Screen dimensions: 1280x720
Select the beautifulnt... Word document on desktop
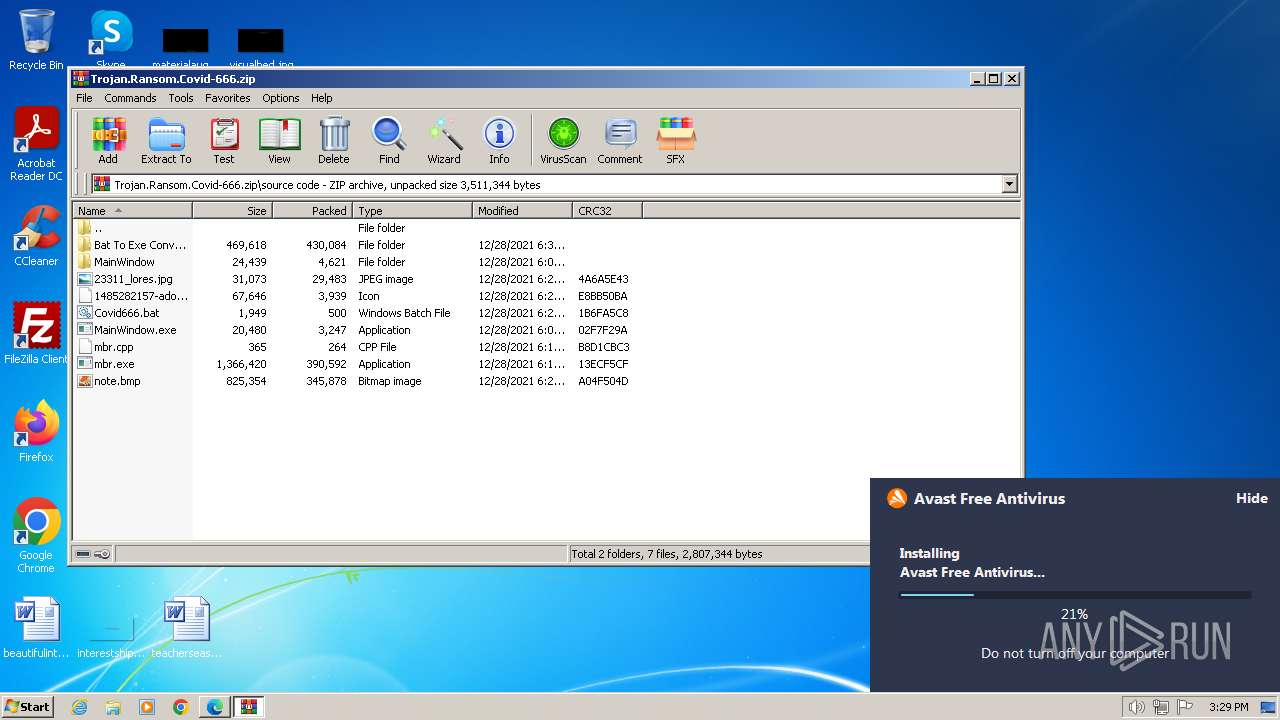click(x=37, y=628)
